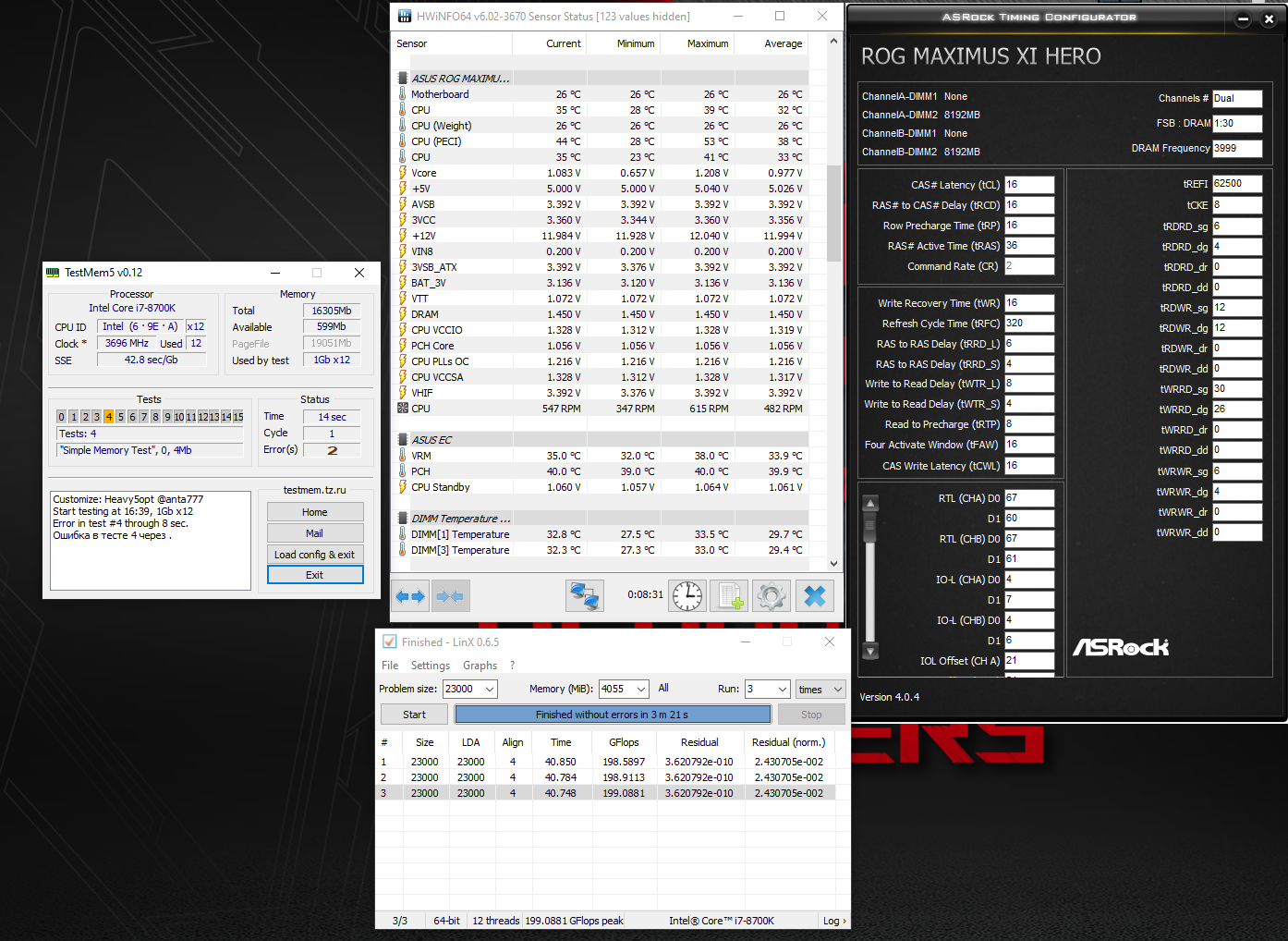Click All next to Memory in LinX
The image size is (1288, 941).
(x=663, y=688)
